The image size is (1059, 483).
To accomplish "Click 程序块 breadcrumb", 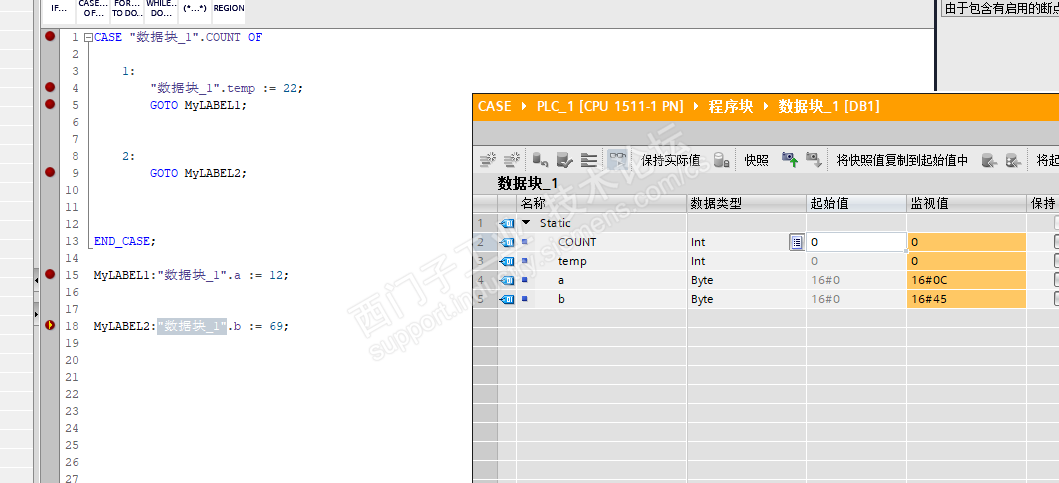I will (730, 106).
